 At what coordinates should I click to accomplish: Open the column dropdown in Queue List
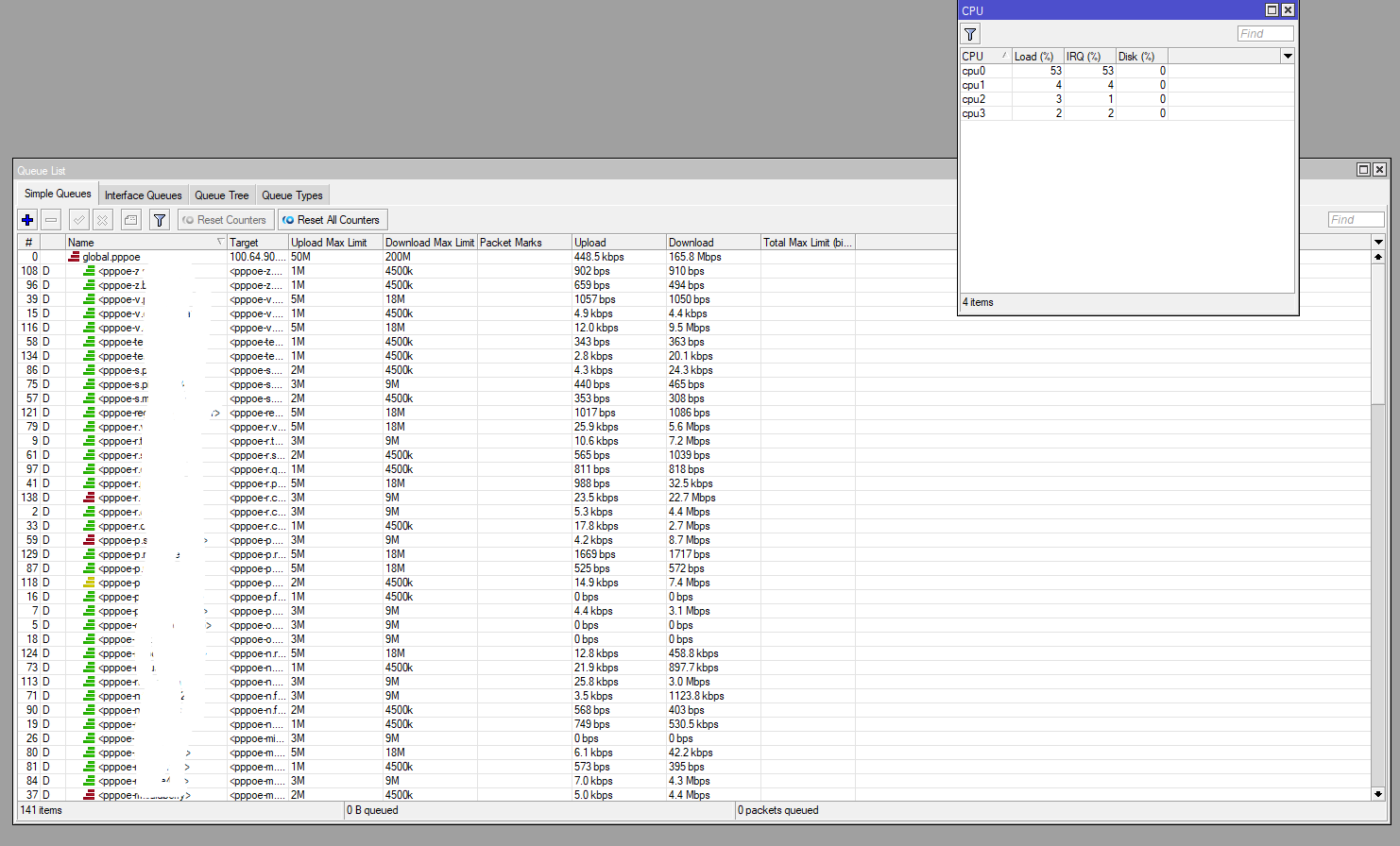click(x=1377, y=243)
